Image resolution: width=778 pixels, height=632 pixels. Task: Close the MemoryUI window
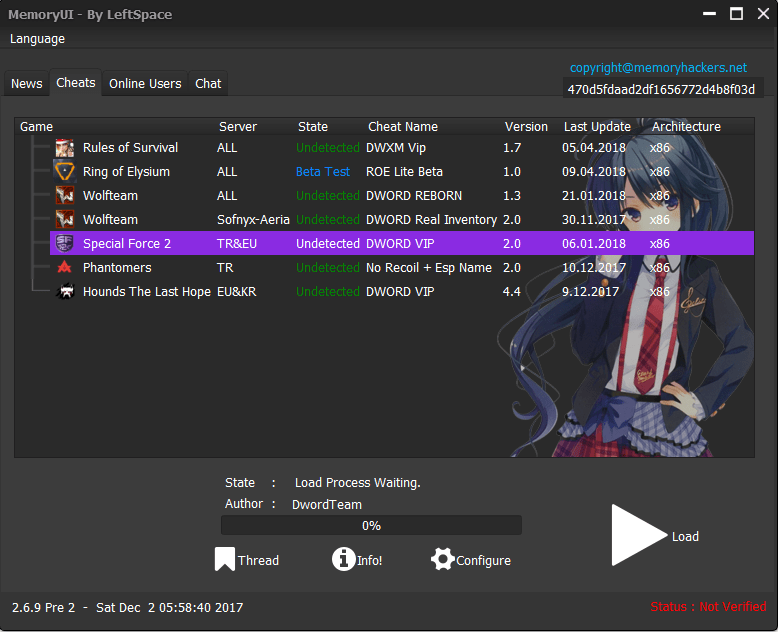coord(763,14)
